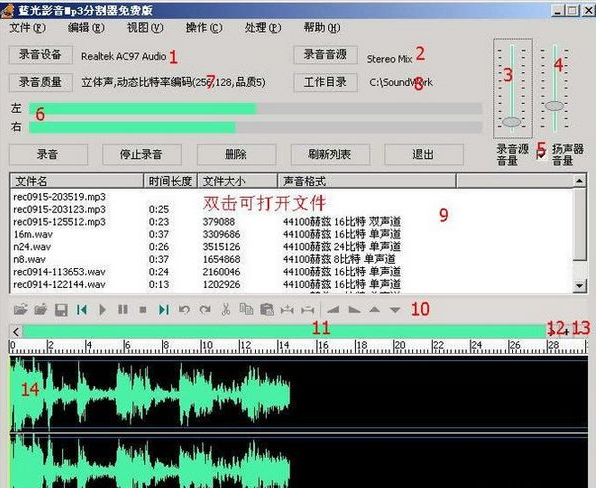Click the floppy disk save icon
Viewport: 600px width, 488px height.
click(61, 310)
